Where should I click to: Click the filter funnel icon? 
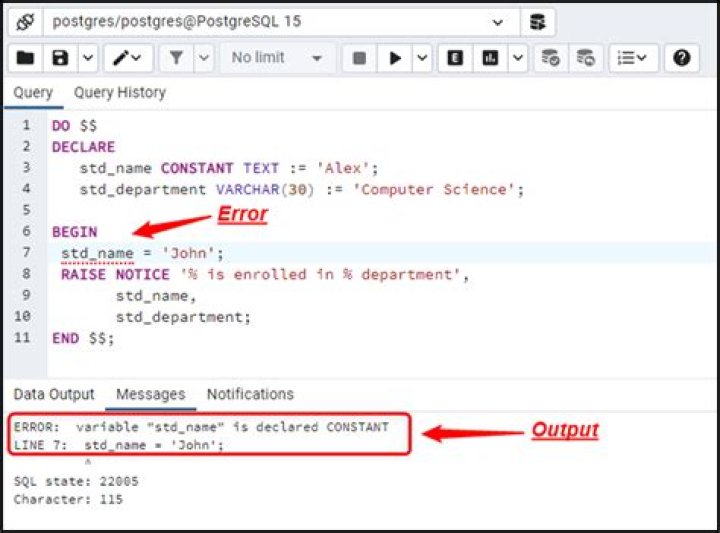tap(176, 58)
